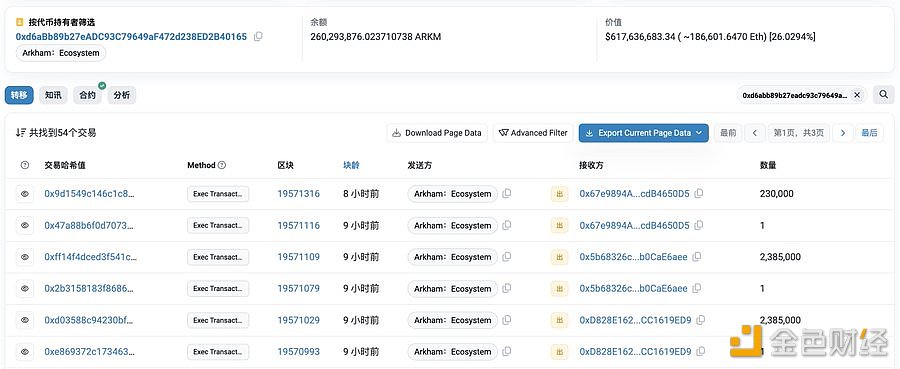Click the balance 260,293,876.023710738 ARKM
900x369 pixels.
tap(376, 37)
